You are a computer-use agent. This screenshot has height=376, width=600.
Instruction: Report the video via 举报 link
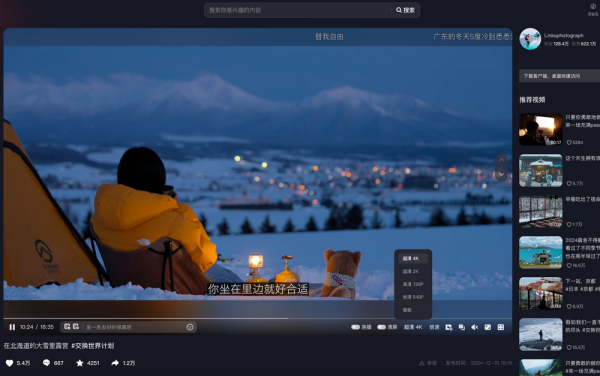point(428,363)
